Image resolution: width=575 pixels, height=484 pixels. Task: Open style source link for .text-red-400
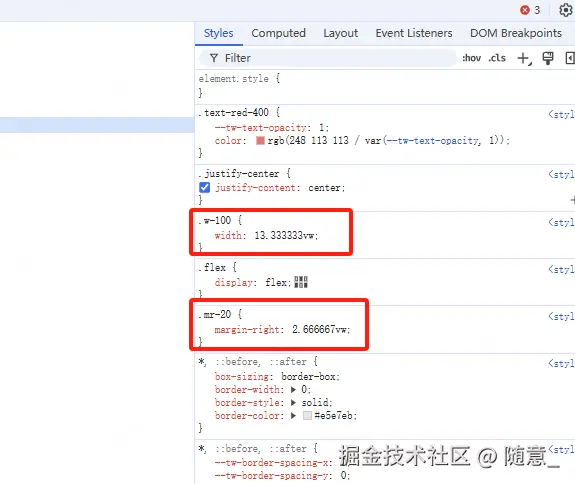coord(561,114)
